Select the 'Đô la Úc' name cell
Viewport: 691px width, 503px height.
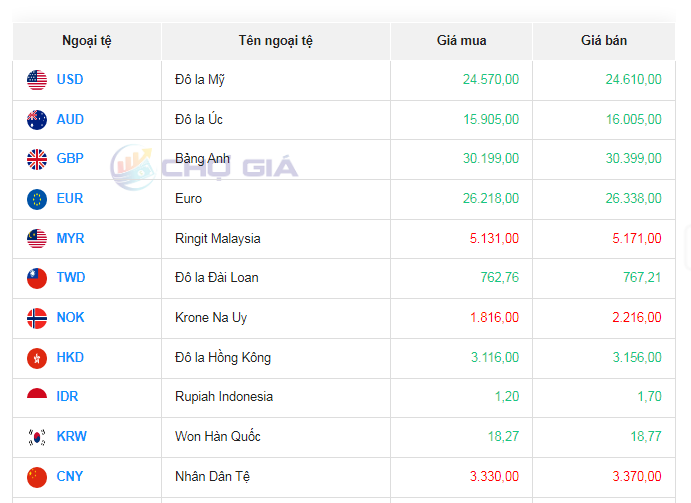(199, 119)
